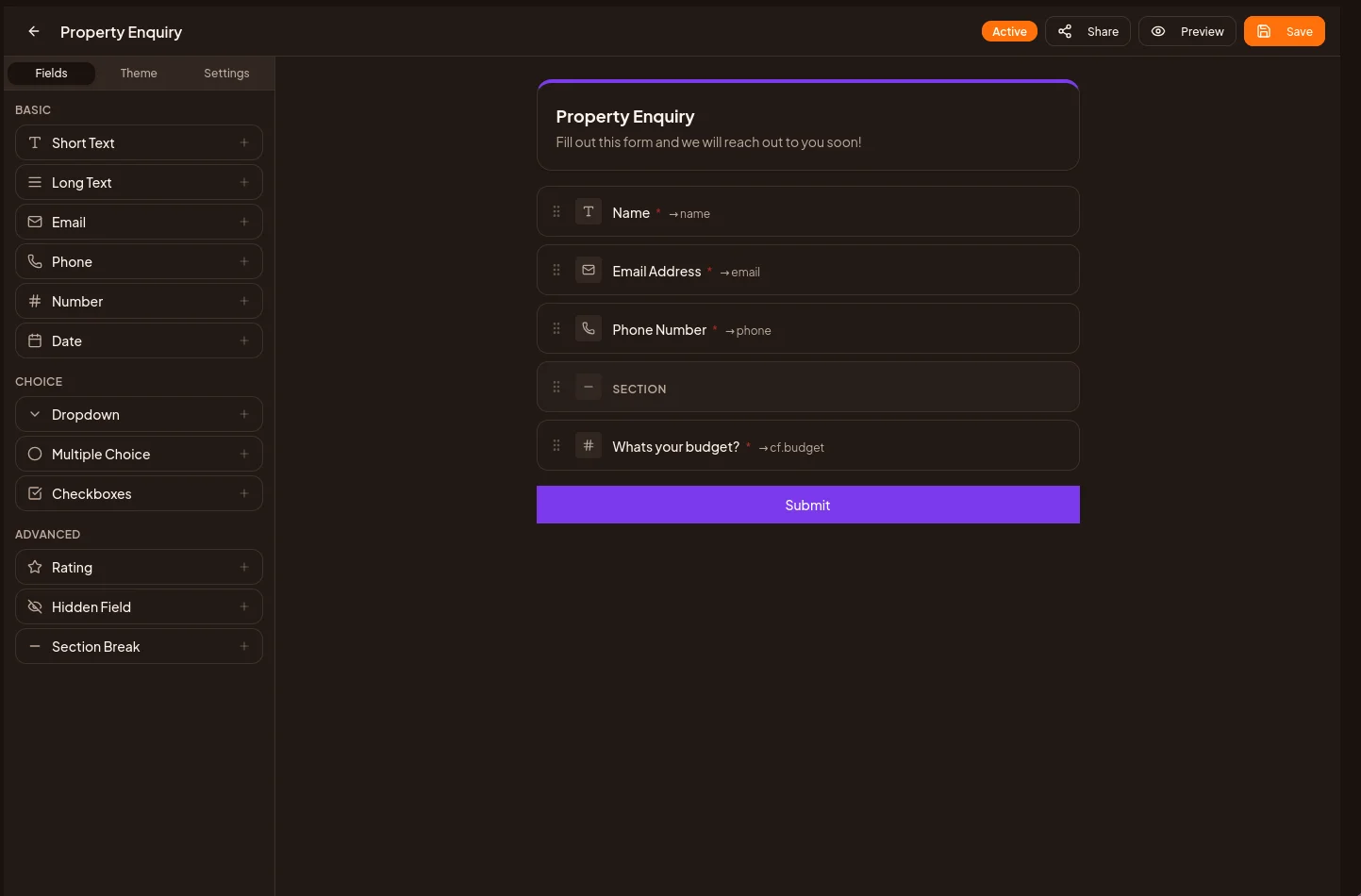Viewport: 1361px width, 896px height.
Task: Add a Dropdown field
Action: (139, 414)
